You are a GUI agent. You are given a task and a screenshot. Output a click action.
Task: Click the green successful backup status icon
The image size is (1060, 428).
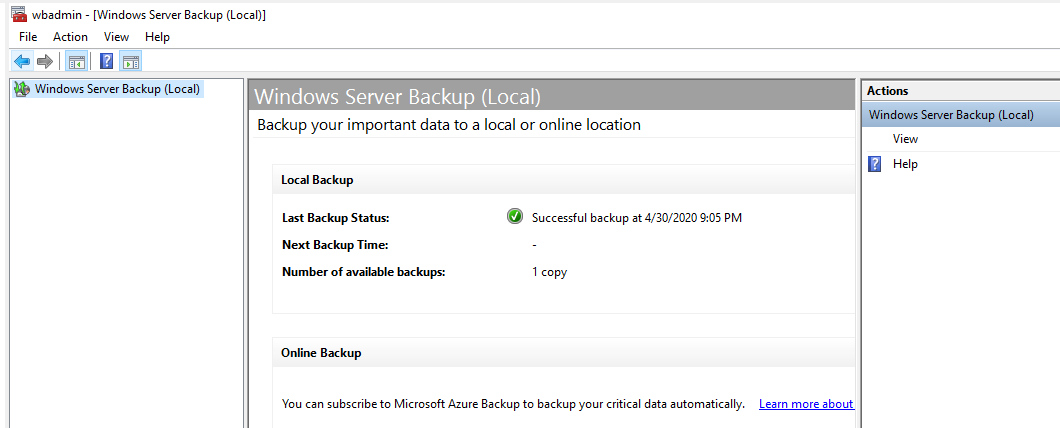pos(514,217)
